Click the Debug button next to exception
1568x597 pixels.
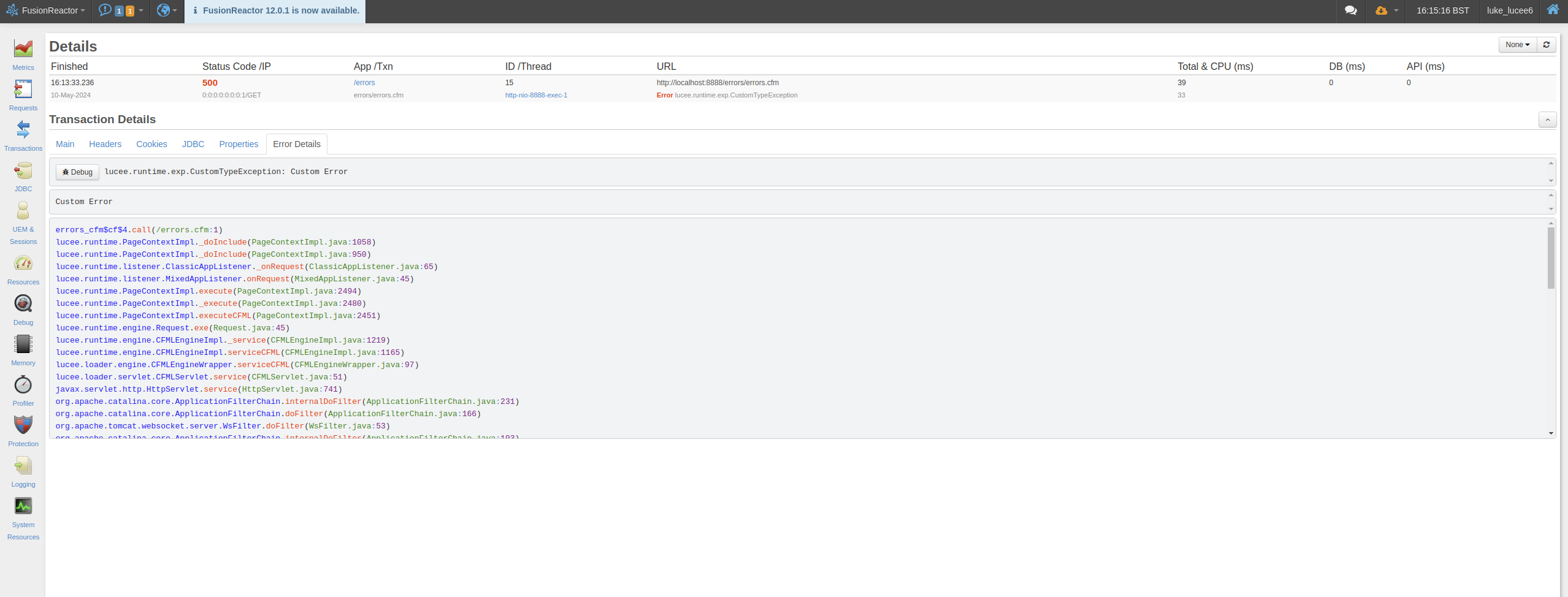click(77, 172)
